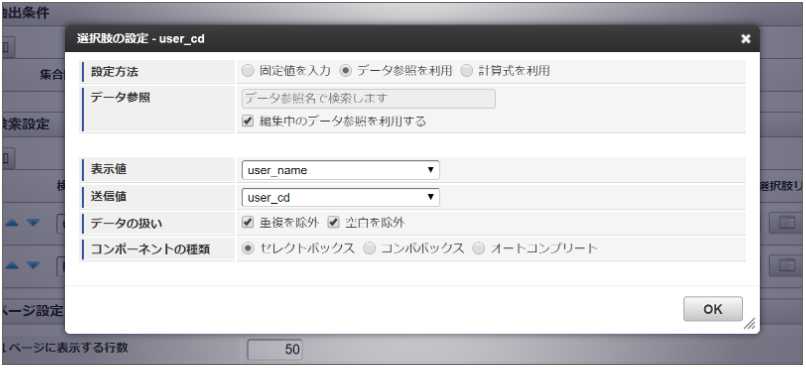Click the dialog title 選択肢の設定 - user_cd

pyautogui.click(x=140, y=39)
